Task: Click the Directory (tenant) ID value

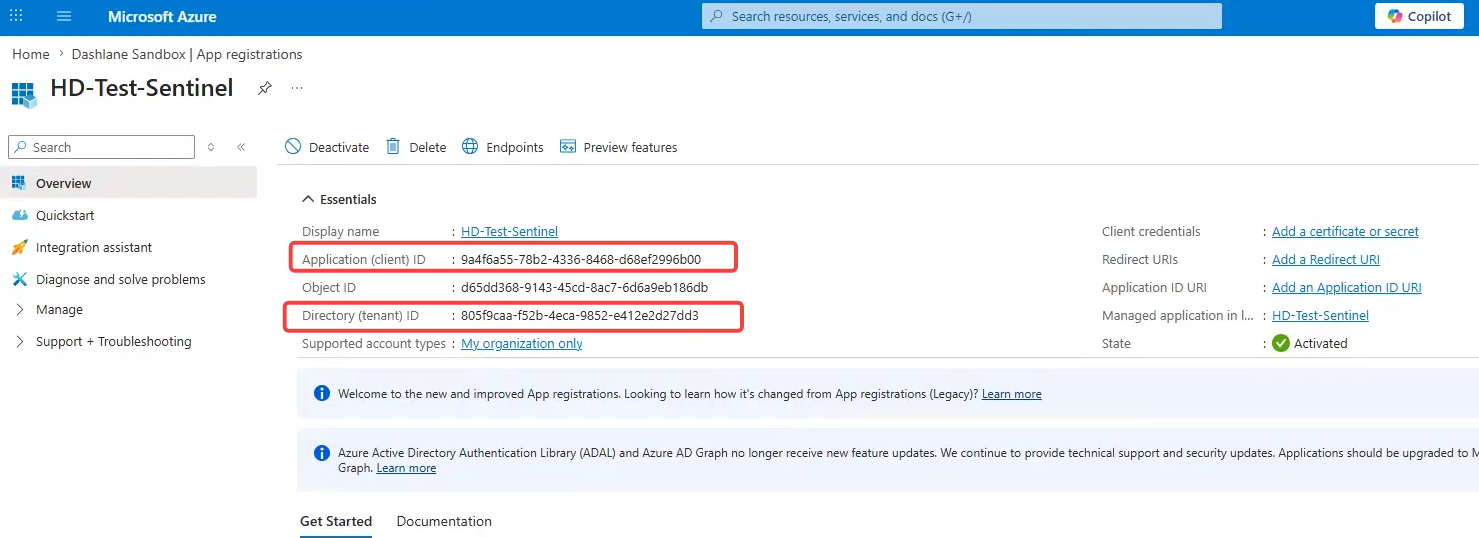Action: [x=580, y=315]
